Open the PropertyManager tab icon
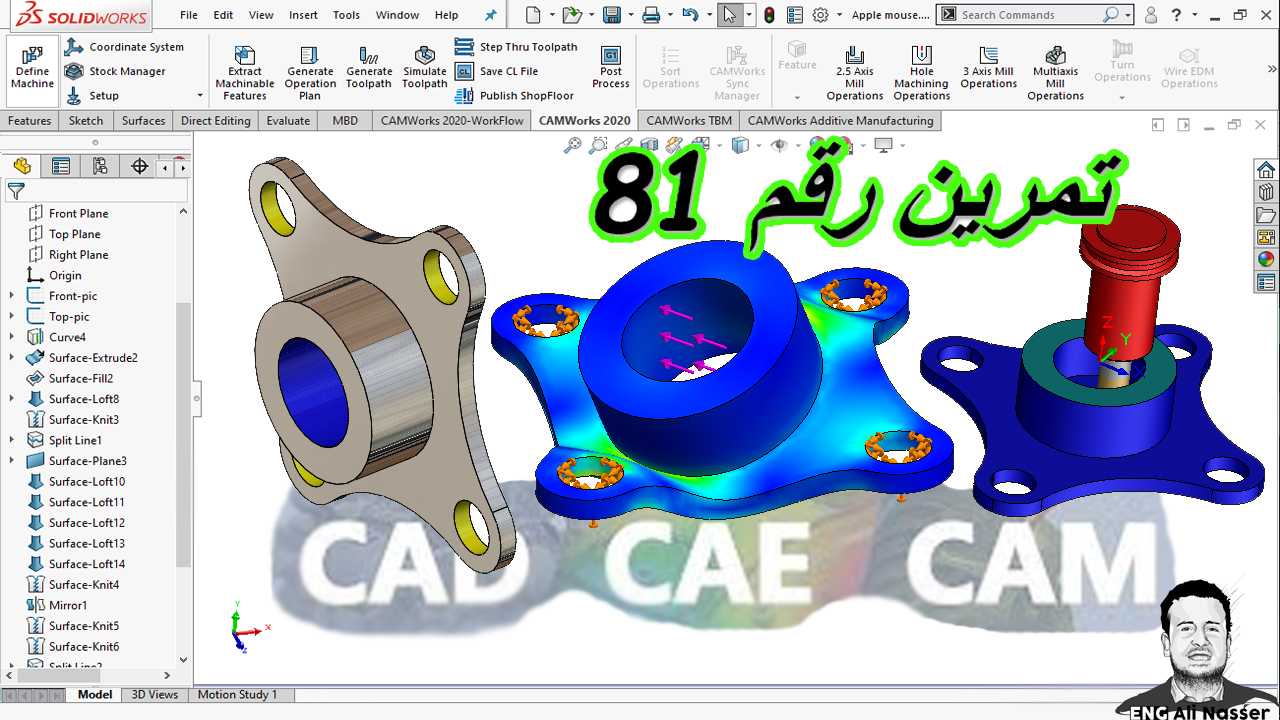 click(61, 167)
